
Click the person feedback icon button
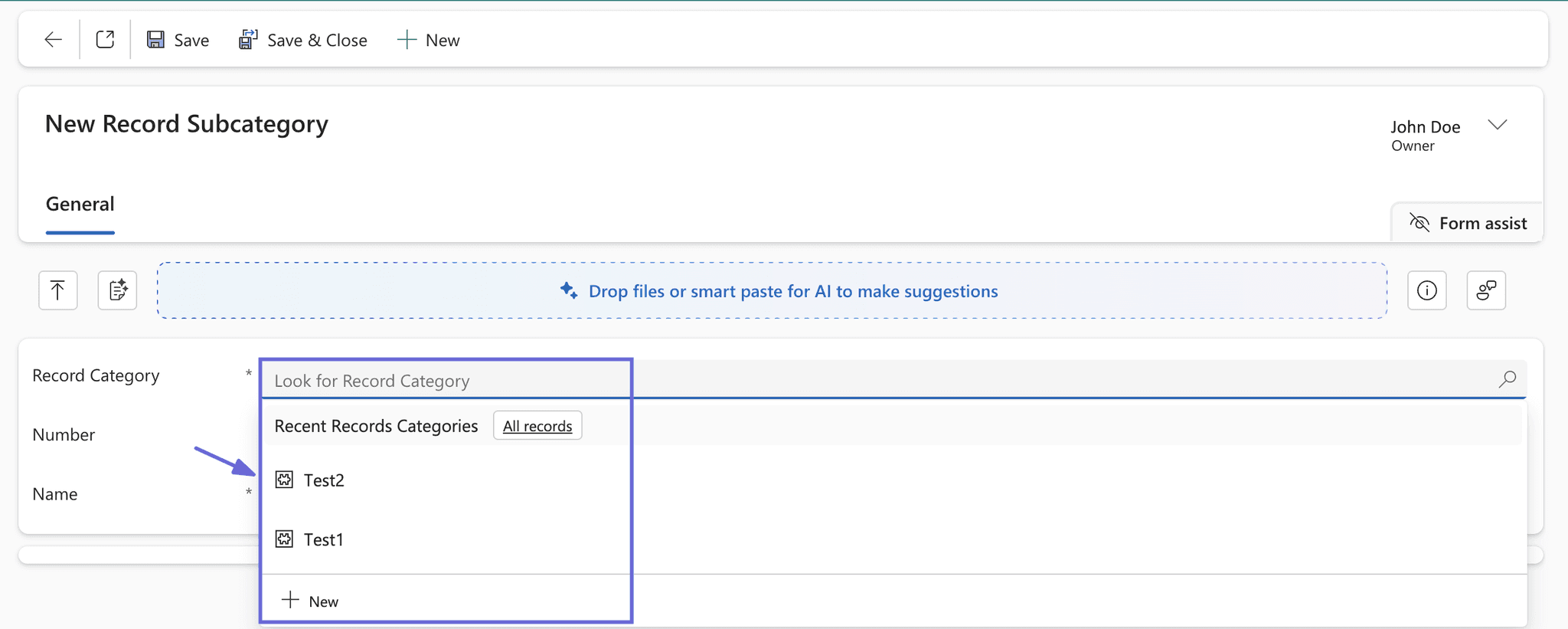click(1486, 290)
